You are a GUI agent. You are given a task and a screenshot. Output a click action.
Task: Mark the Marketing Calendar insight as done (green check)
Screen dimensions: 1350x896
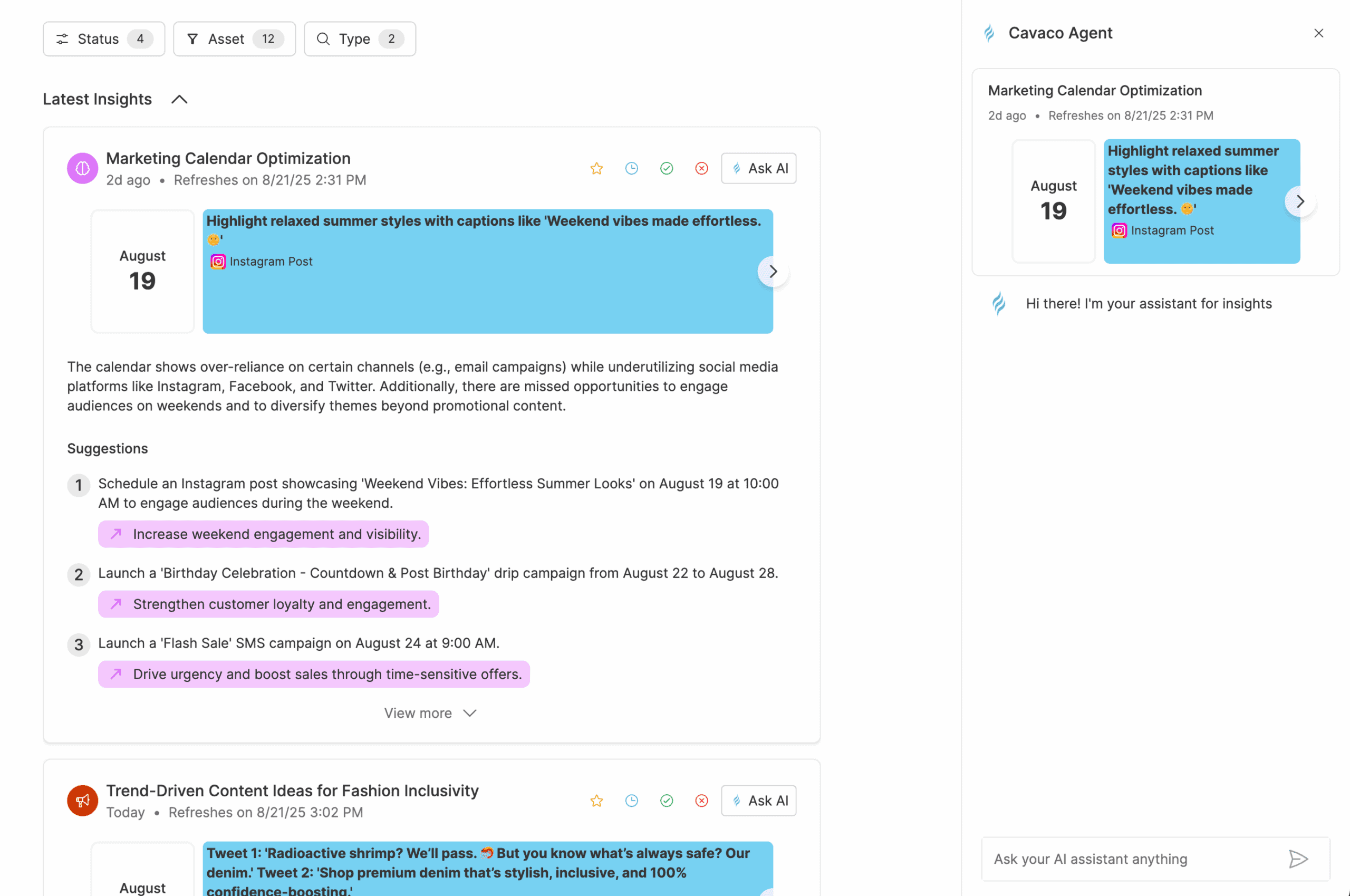pos(666,169)
